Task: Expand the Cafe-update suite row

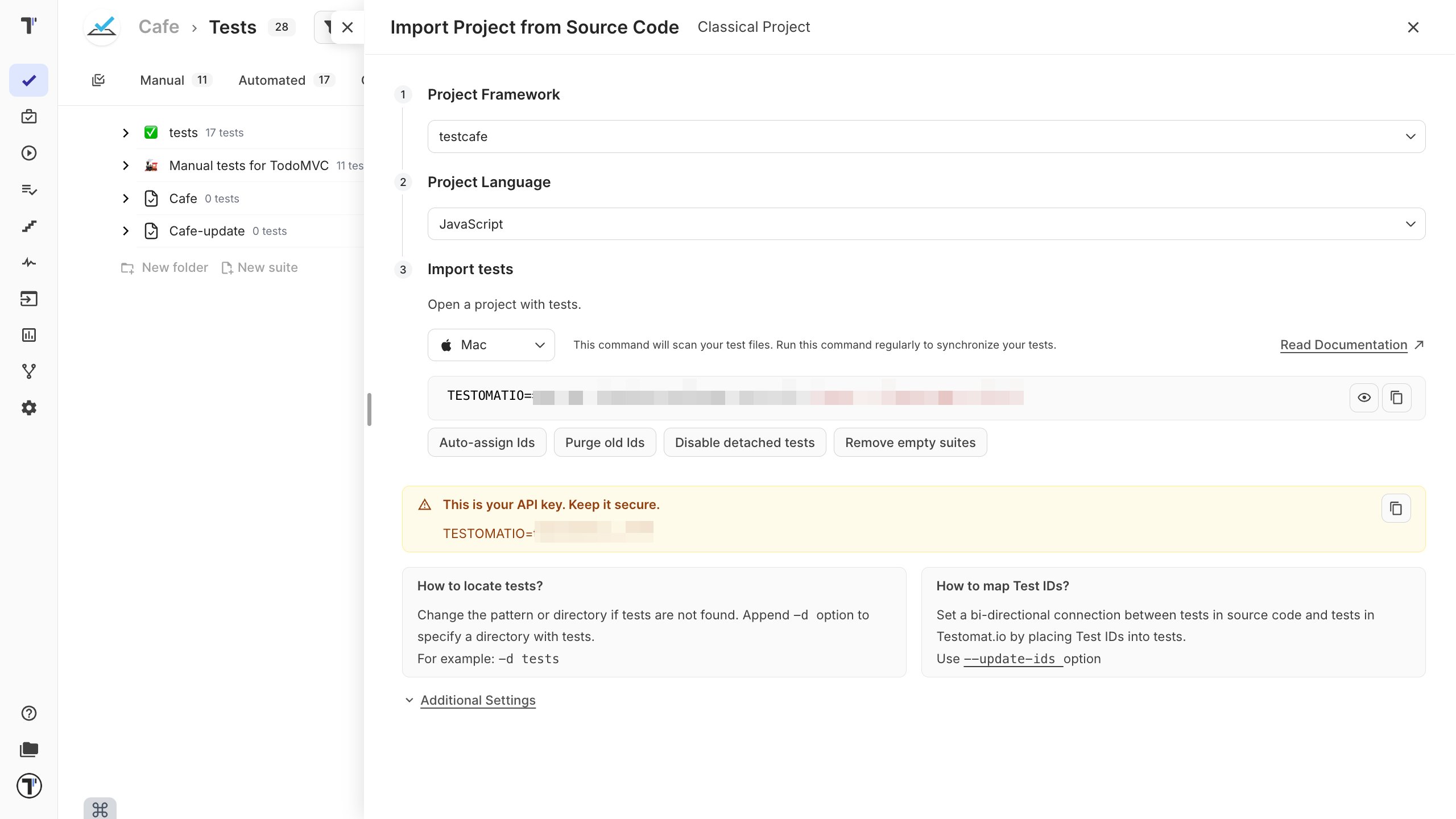Action: (126, 231)
